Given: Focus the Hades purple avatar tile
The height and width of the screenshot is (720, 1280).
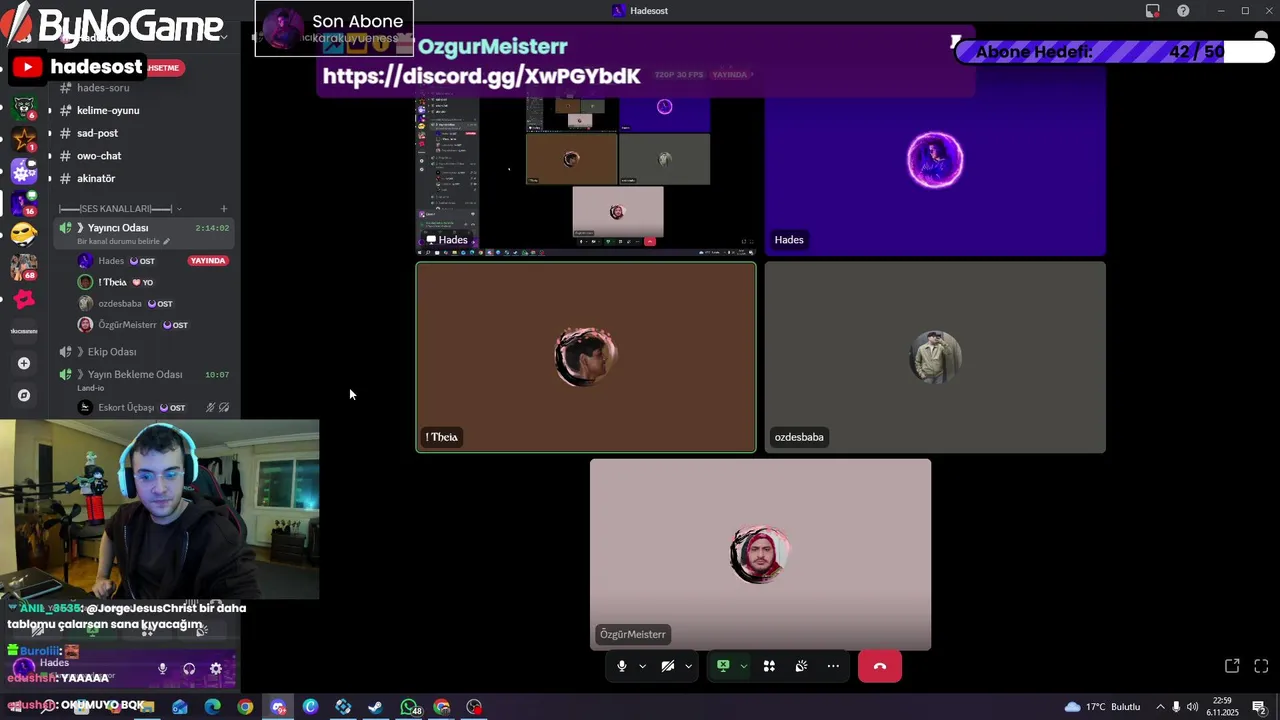Looking at the screenshot, I should tap(935, 160).
